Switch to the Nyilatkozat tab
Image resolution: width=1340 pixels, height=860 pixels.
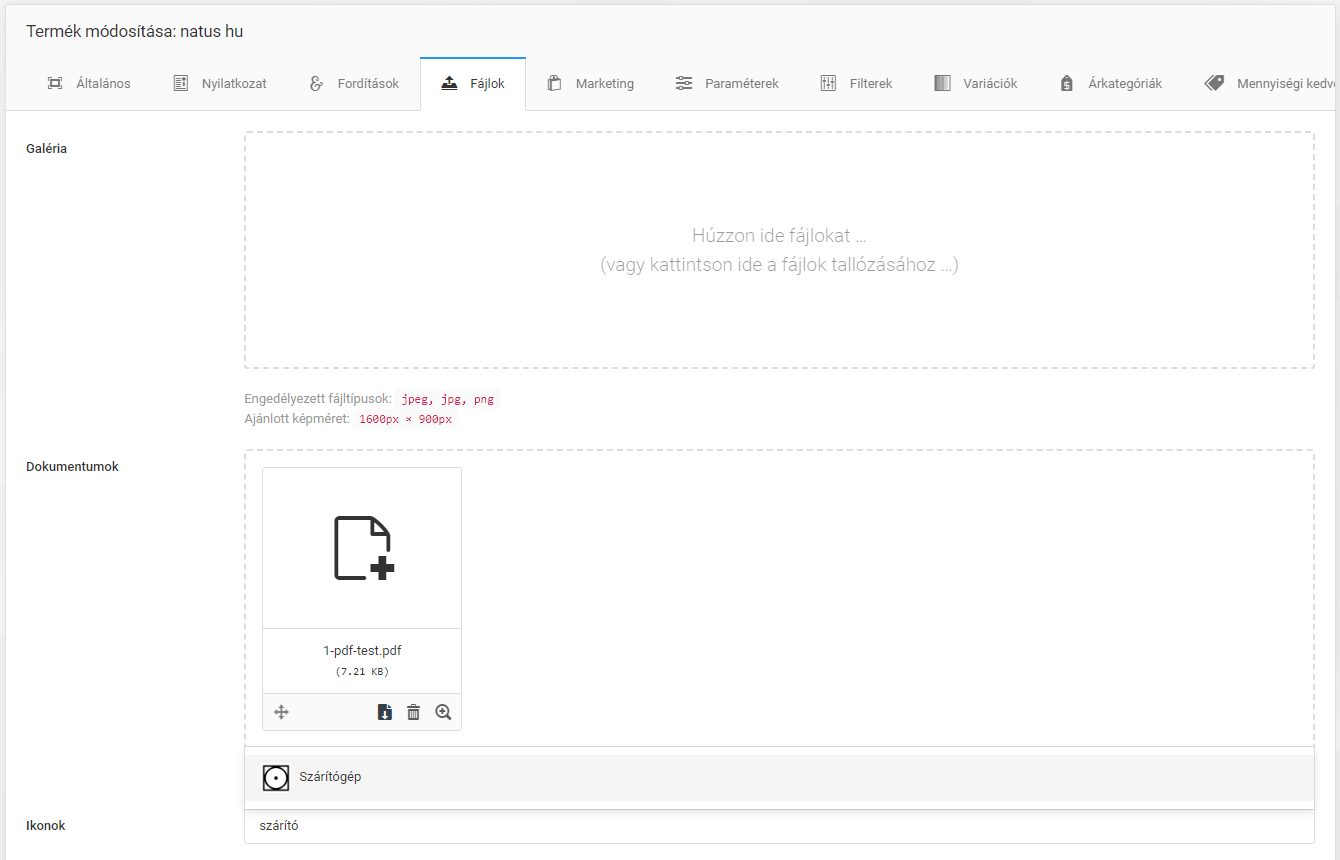coord(219,84)
